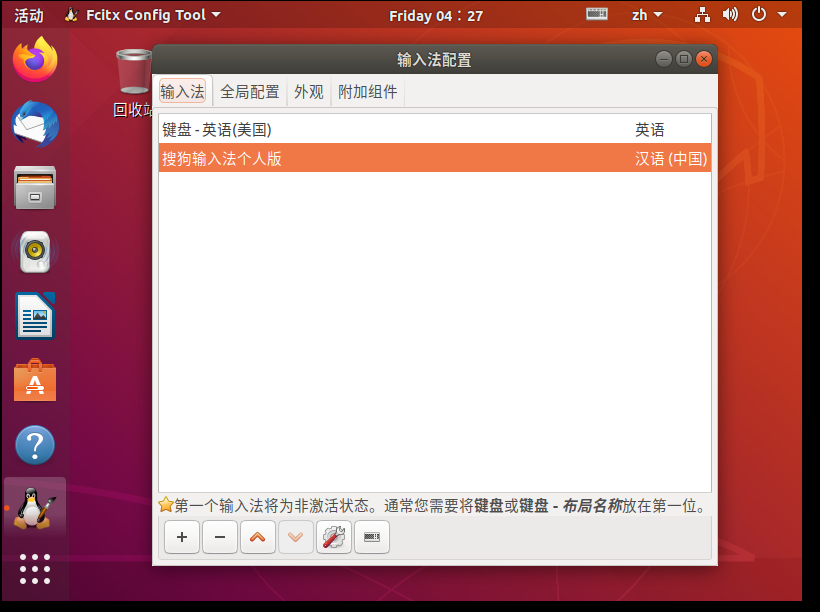Open Files manager from the dock
820x612 pixels.
35,188
